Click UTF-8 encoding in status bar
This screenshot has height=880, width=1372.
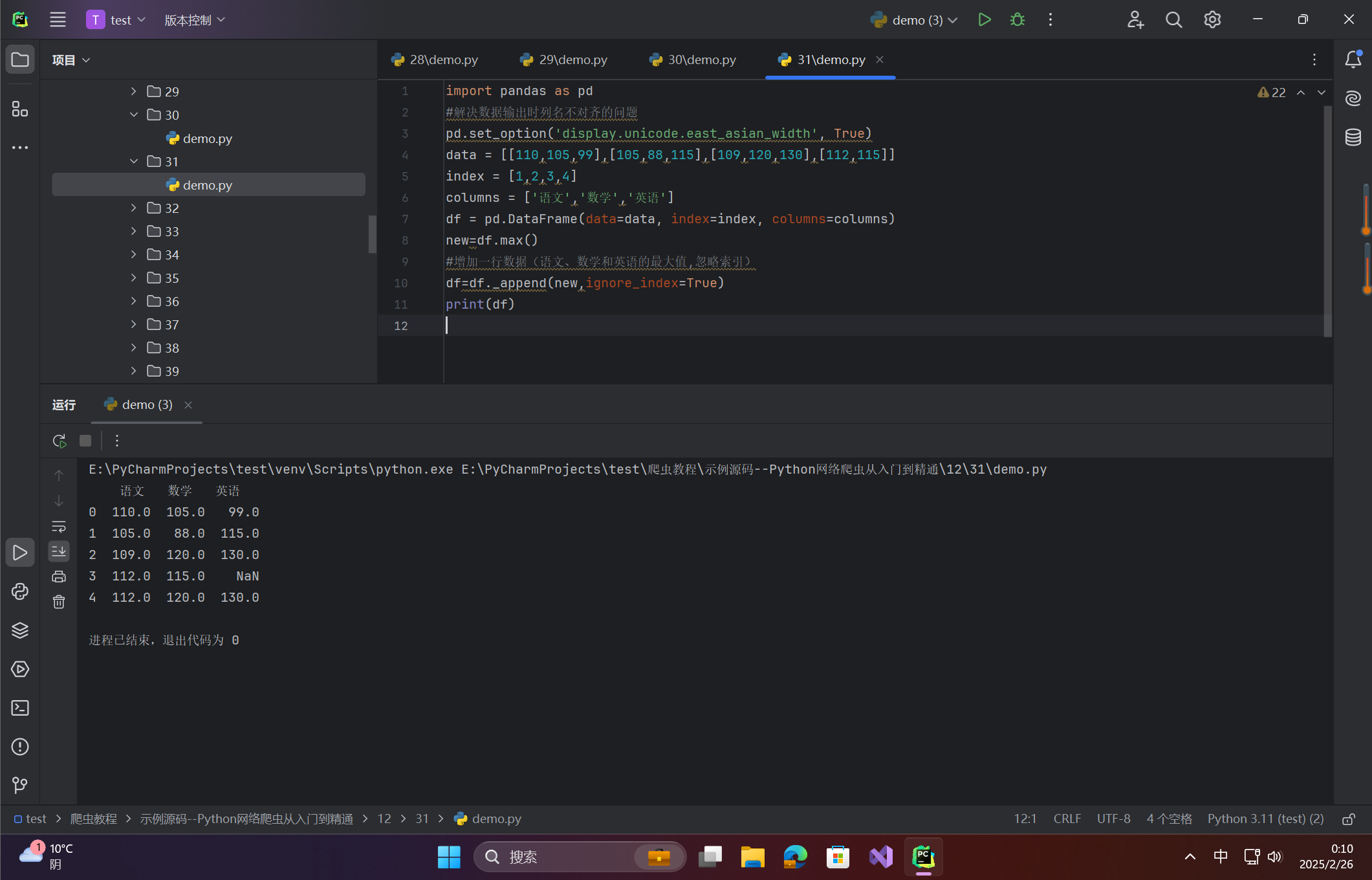1113,819
